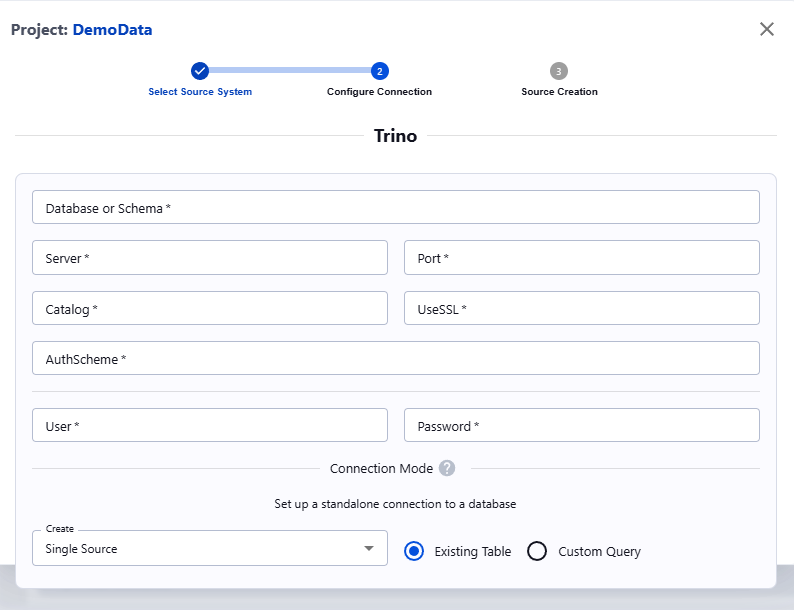Image resolution: width=794 pixels, height=610 pixels.
Task: Click the step 2 circle icon
Action: pyautogui.click(x=380, y=71)
